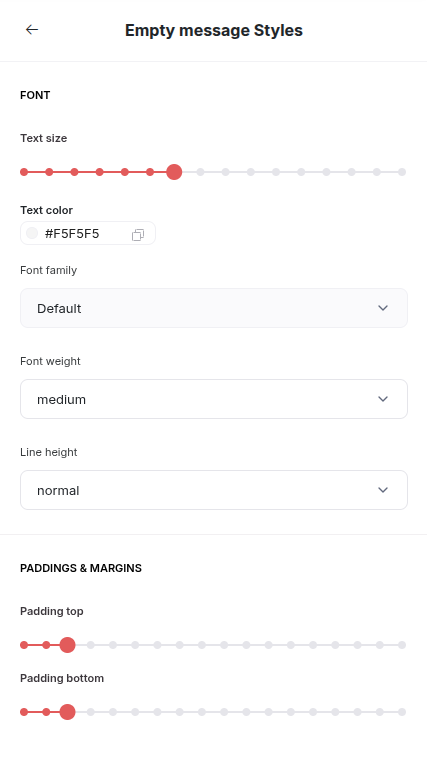This screenshot has height=777, width=427.
Task: Click the Padding bottom slider handle
Action: [67, 712]
